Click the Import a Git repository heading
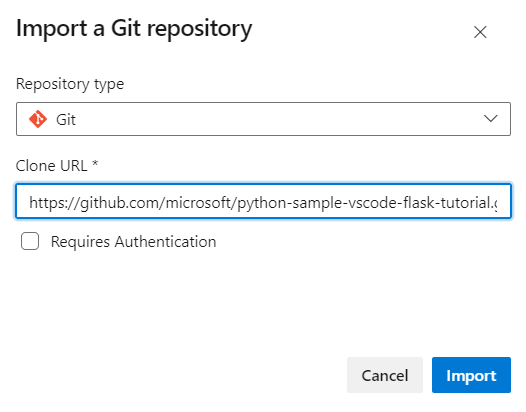The image size is (526, 412). 134,30
